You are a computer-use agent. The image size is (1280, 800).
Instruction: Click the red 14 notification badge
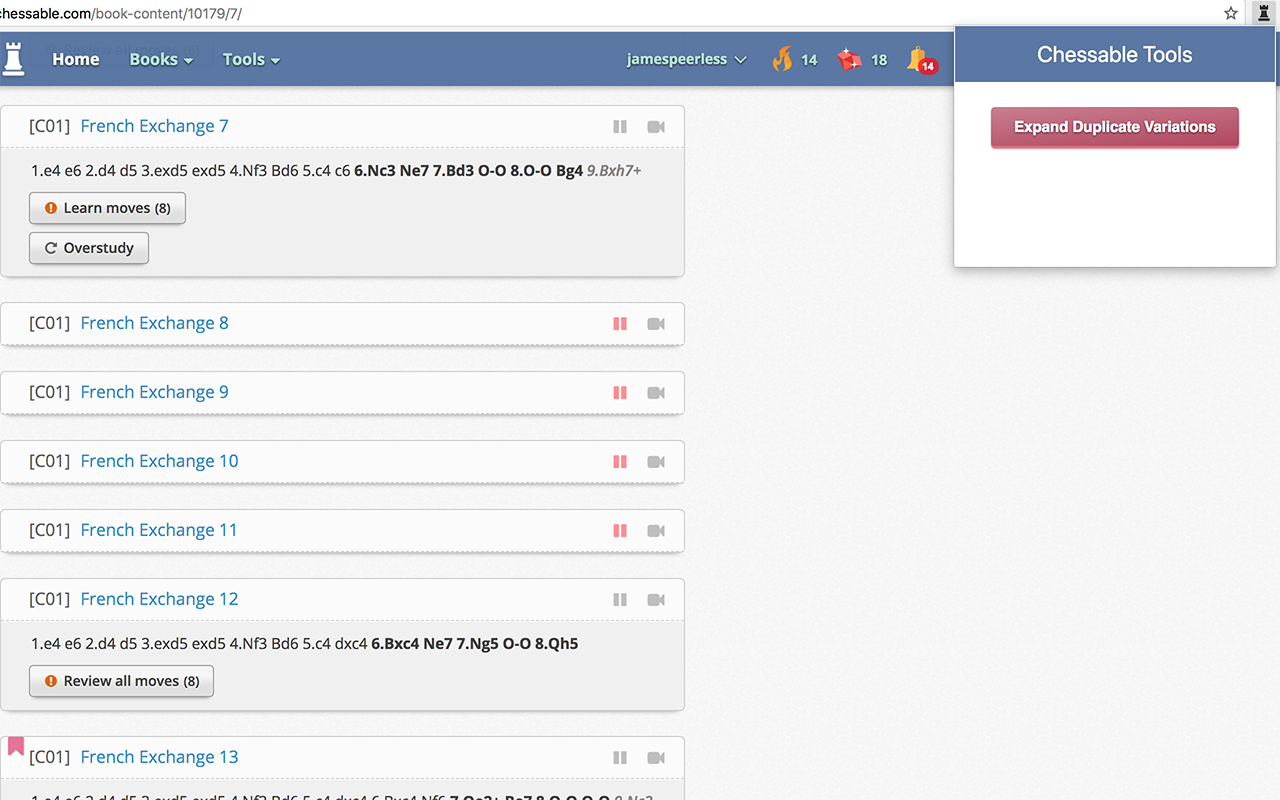coord(928,67)
